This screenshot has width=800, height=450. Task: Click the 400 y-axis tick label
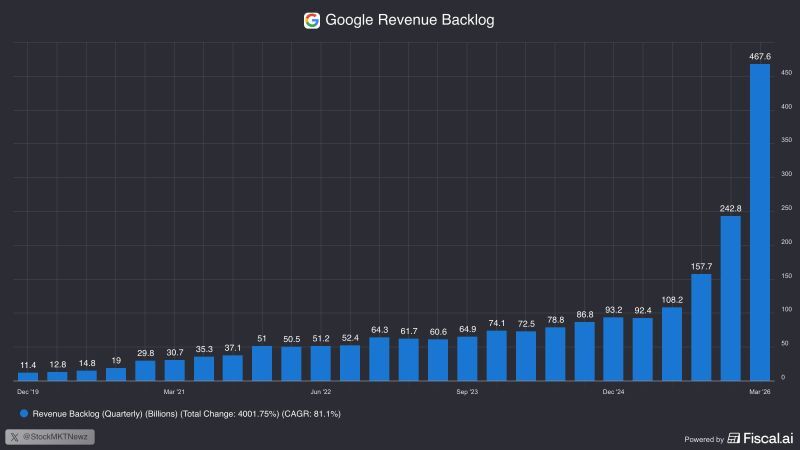click(x=786, y=107)
